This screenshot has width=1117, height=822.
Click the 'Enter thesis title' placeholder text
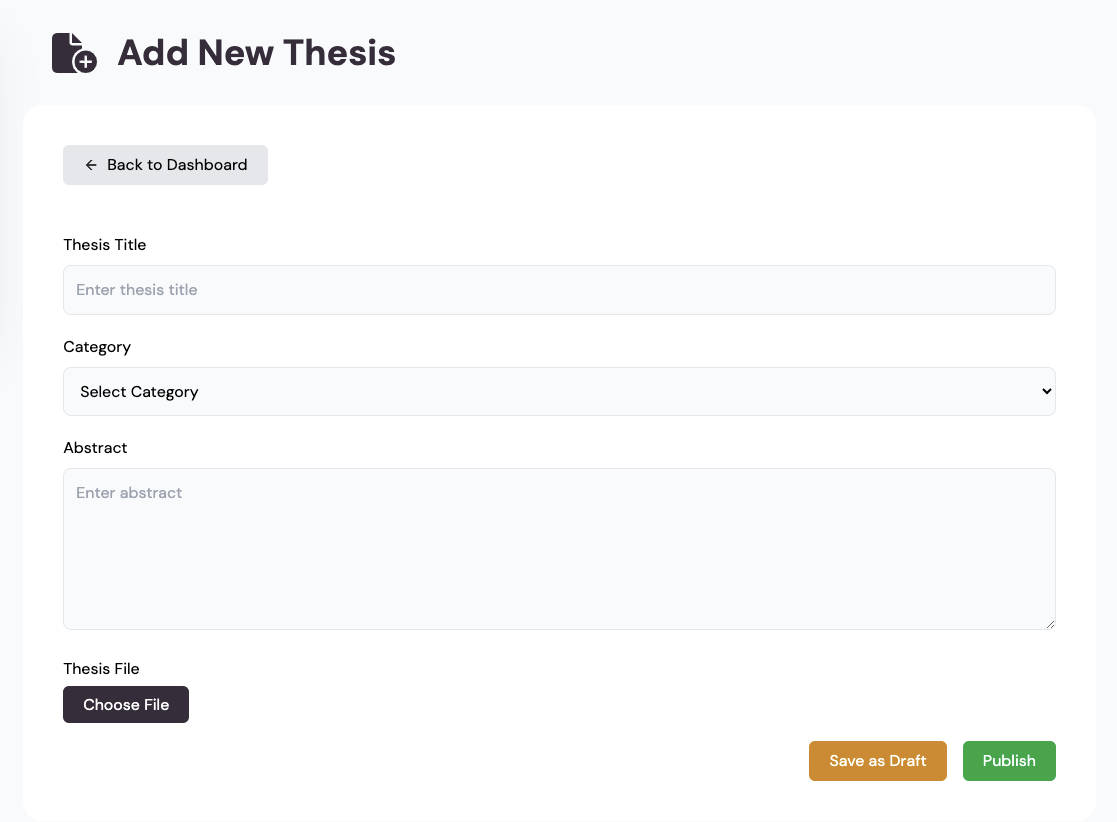tap(137, 290)
